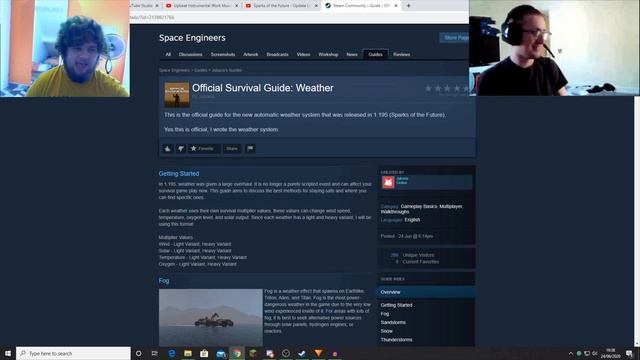
Task: Click the browser address bar
Action: coord(299,18)
